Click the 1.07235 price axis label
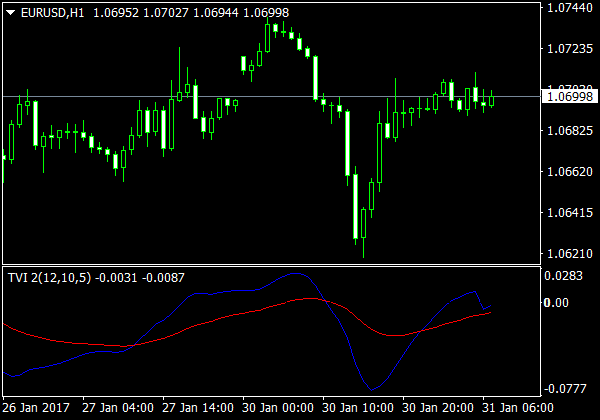This screenshot has width=600, height=420. (x=568, y=49)
